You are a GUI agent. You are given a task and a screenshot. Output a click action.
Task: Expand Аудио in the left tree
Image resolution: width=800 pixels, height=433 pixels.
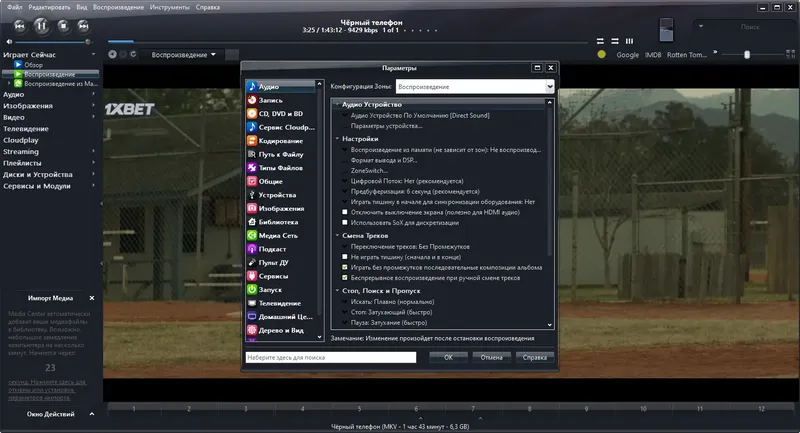click(x=93, y=94)
